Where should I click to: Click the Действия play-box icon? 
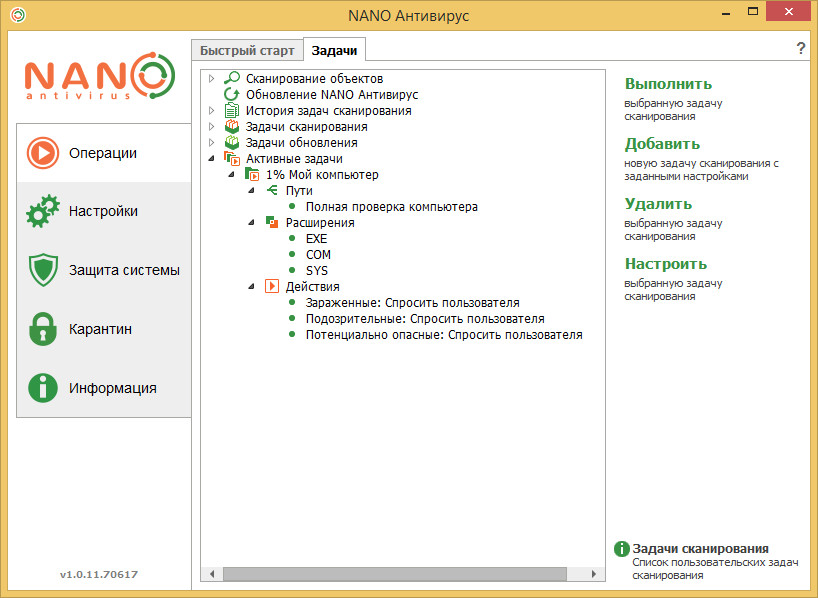click(272, 286)
